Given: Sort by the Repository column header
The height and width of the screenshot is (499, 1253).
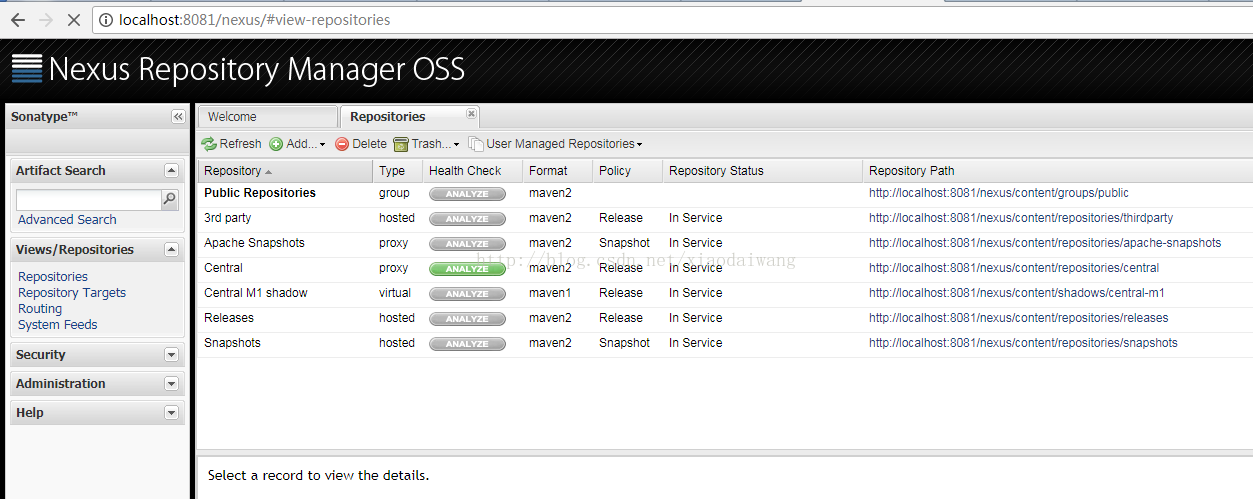Looking at the screenshot, I should coord(285,171).
